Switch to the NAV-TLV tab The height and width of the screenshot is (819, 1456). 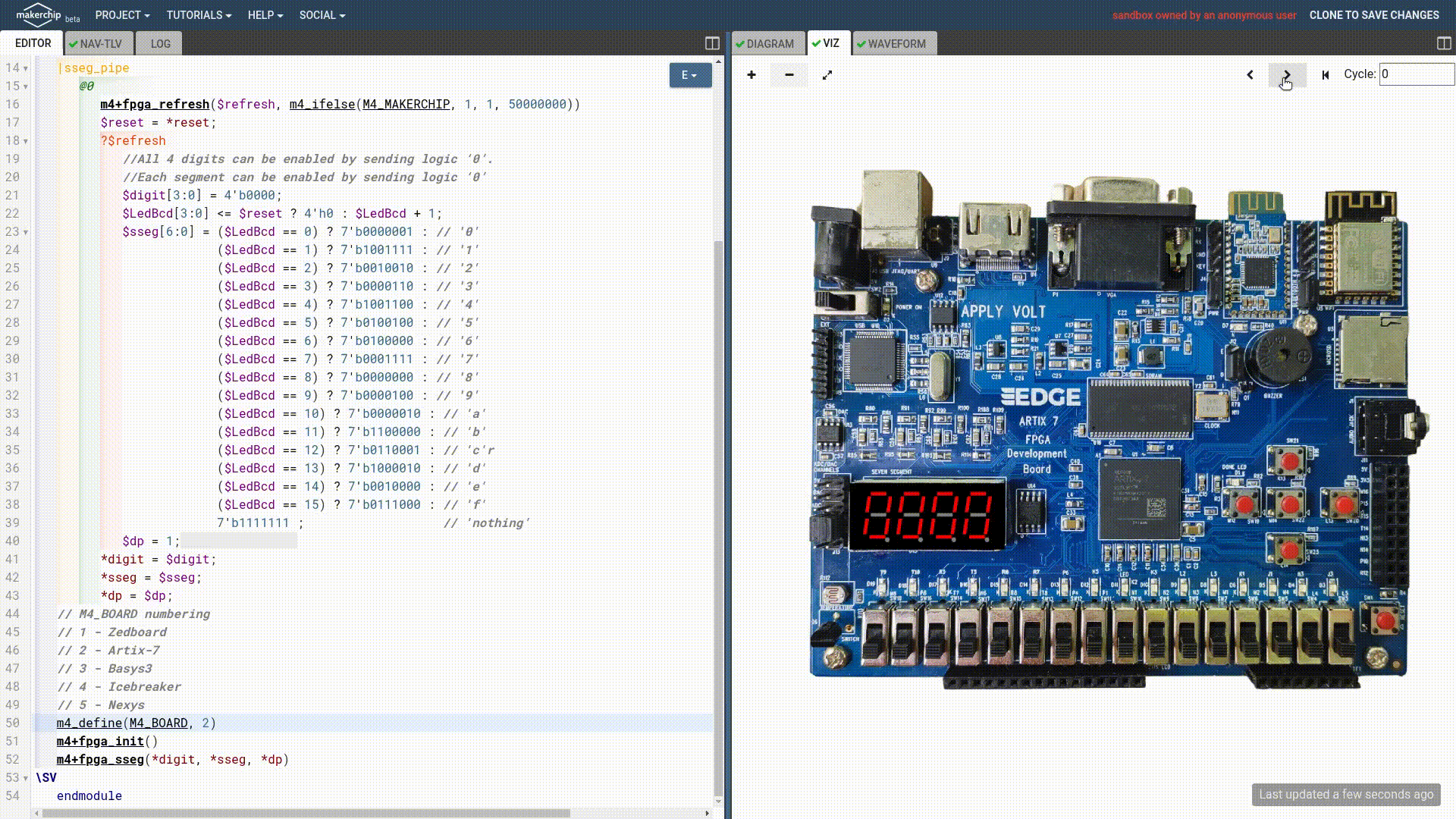(100, 43)
